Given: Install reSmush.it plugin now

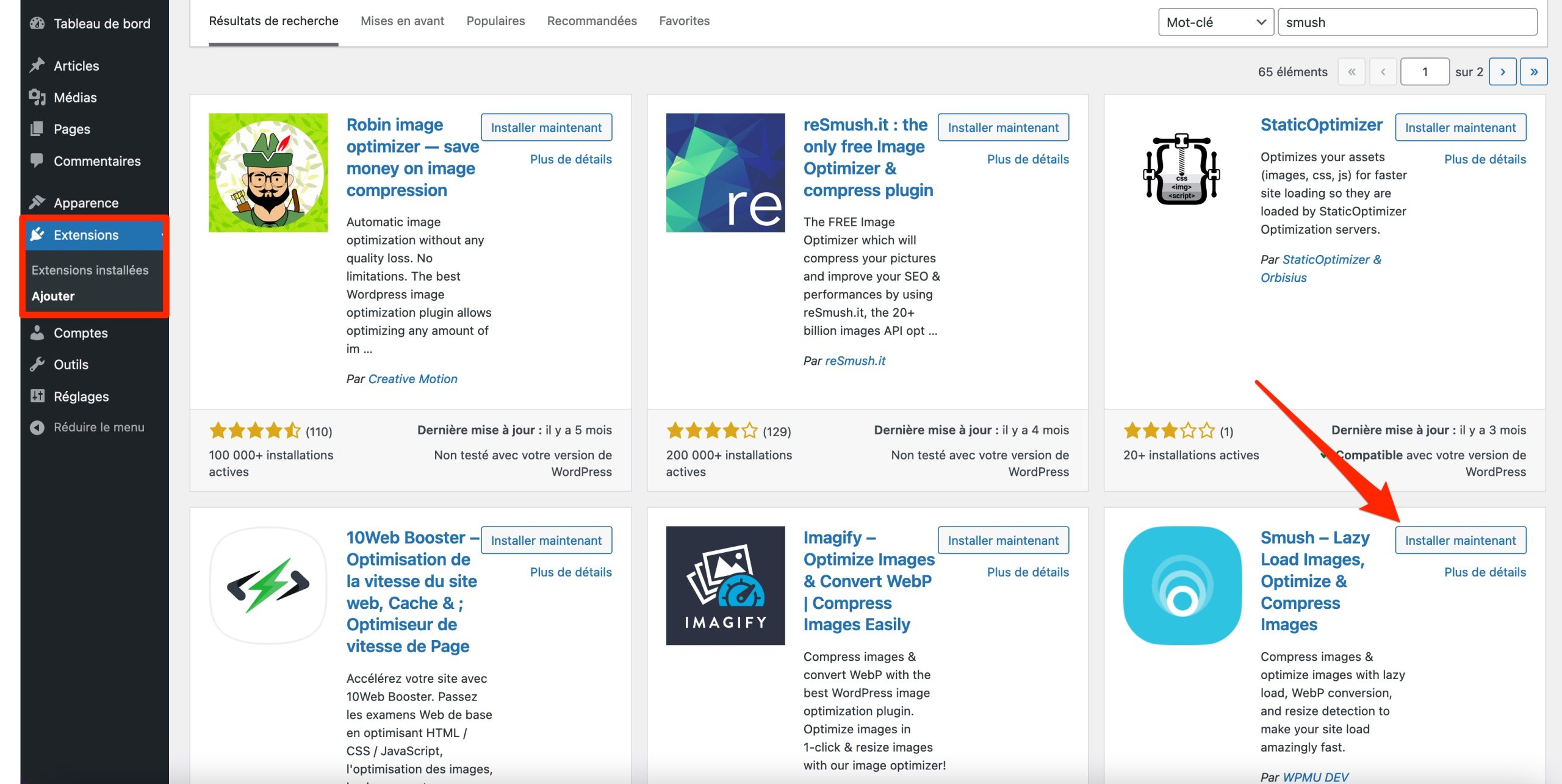Looking at the screenshot, I should (1003, 128).
